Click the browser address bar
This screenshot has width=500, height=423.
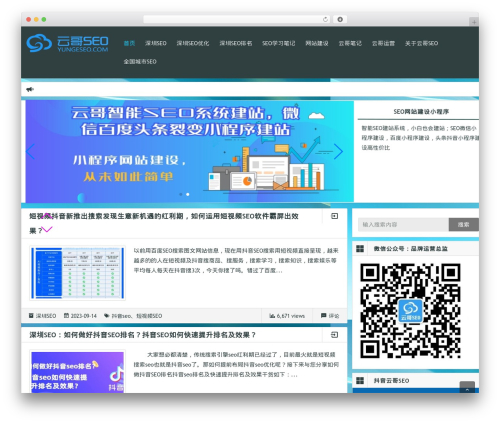[x=237, y=19]
